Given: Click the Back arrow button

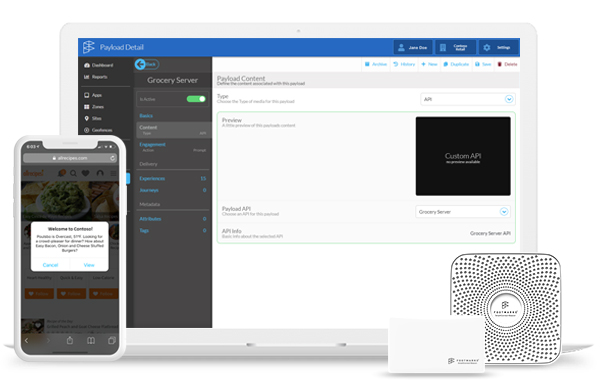Looking at the screenshot, I should tap(147, 64).
